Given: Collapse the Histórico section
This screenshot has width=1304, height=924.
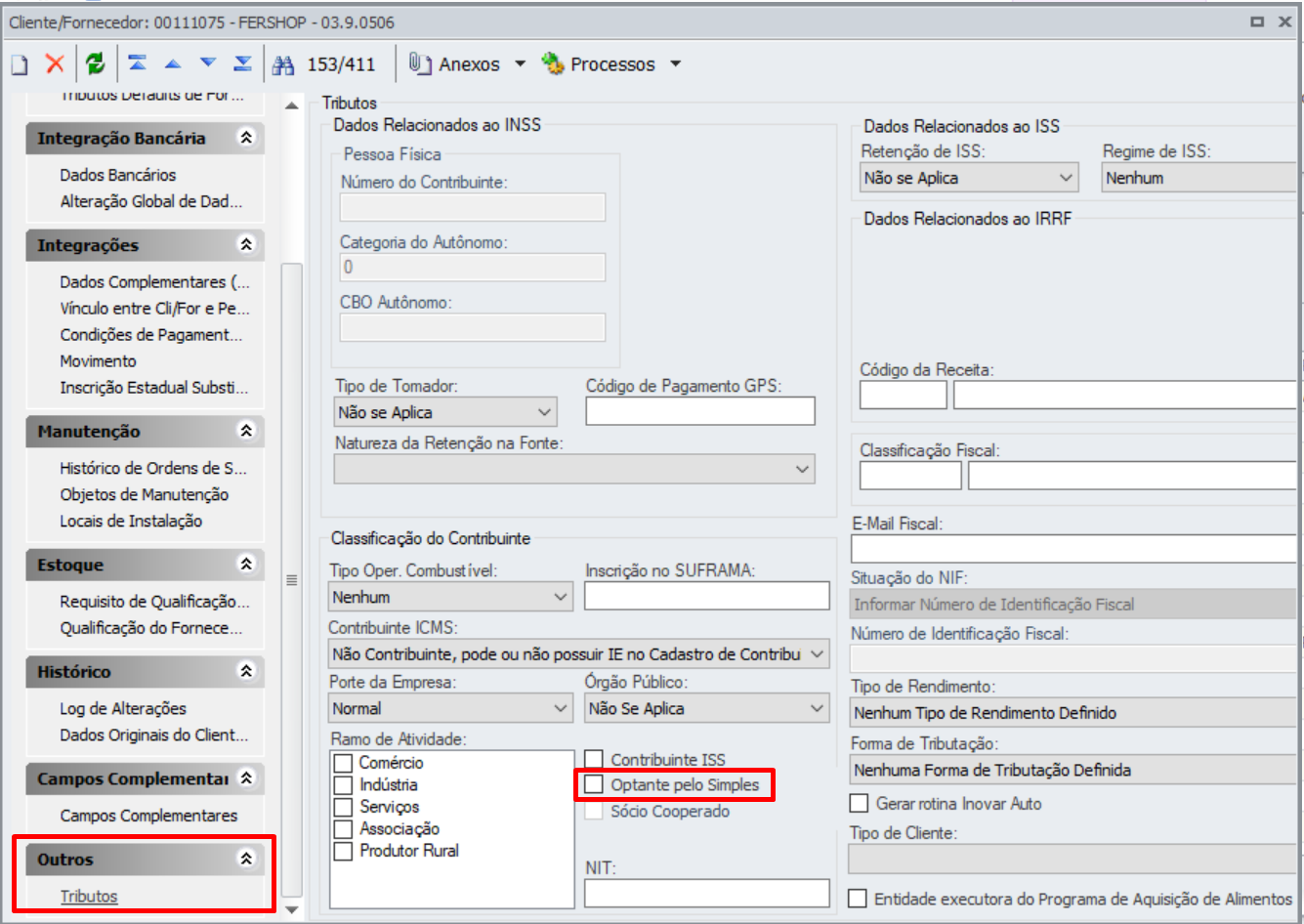Looking at the screenshot, I should (246, 671).
